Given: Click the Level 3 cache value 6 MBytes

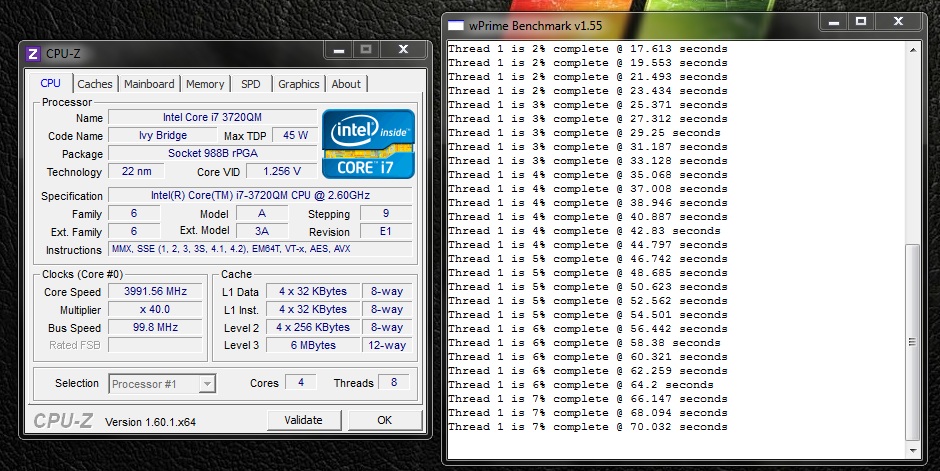Looking at the screenshot, I should (313, 346).
